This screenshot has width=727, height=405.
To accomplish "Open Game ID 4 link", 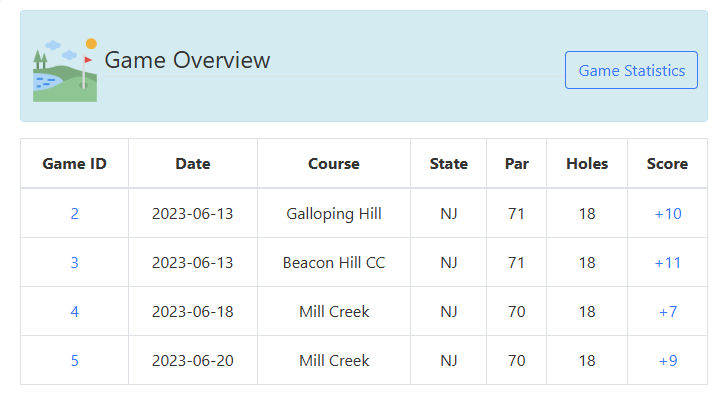I will [x=74, y=312].
